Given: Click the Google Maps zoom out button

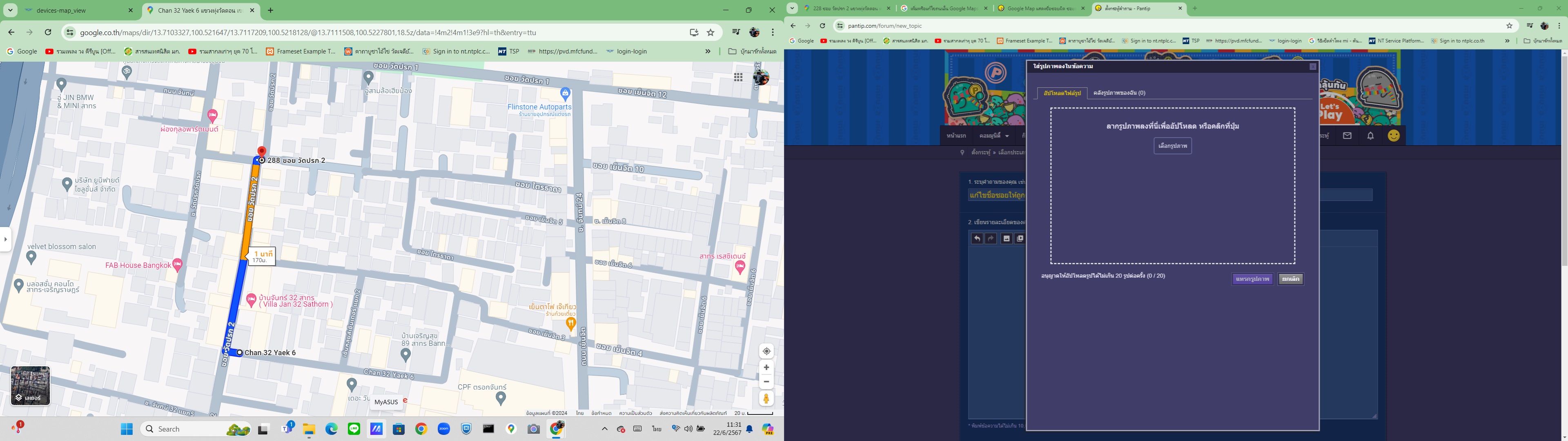Looking at the screenshot, I should pyautogui.click(x=766, y=382).
